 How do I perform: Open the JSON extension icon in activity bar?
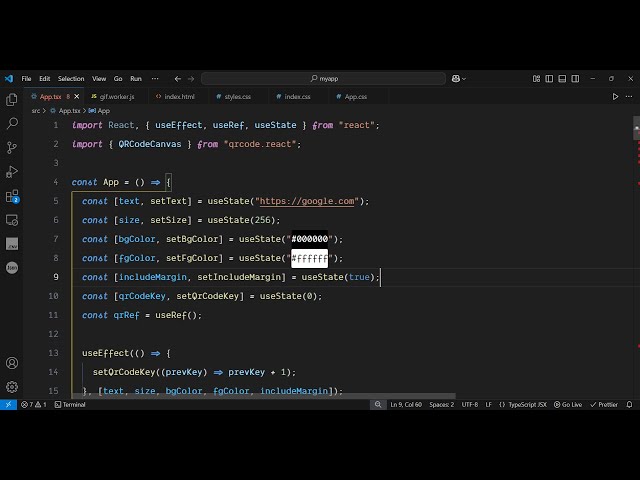(12, 268)
